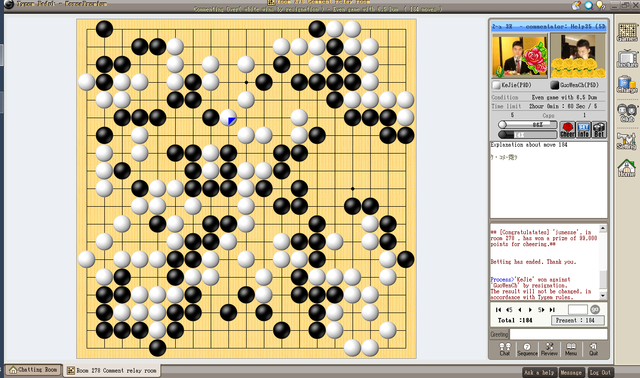The height and width of the screenshot is (378, 640).
Task: Step back one move
Action: pyautogui.click(x=520, y=310)
